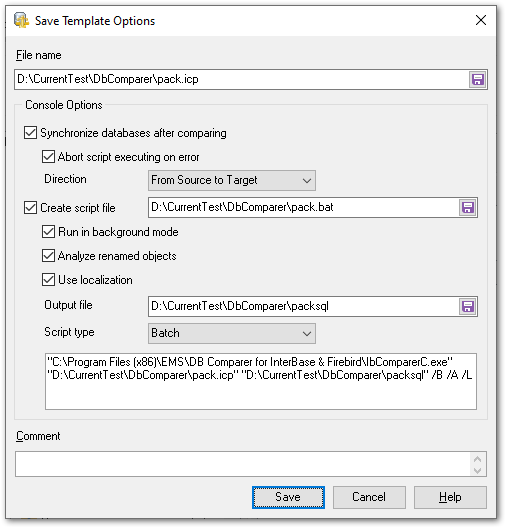Uncheck Abort script executing on error
Image resolution: width=506 pixels, height=528 pixels.
point(48,157)
